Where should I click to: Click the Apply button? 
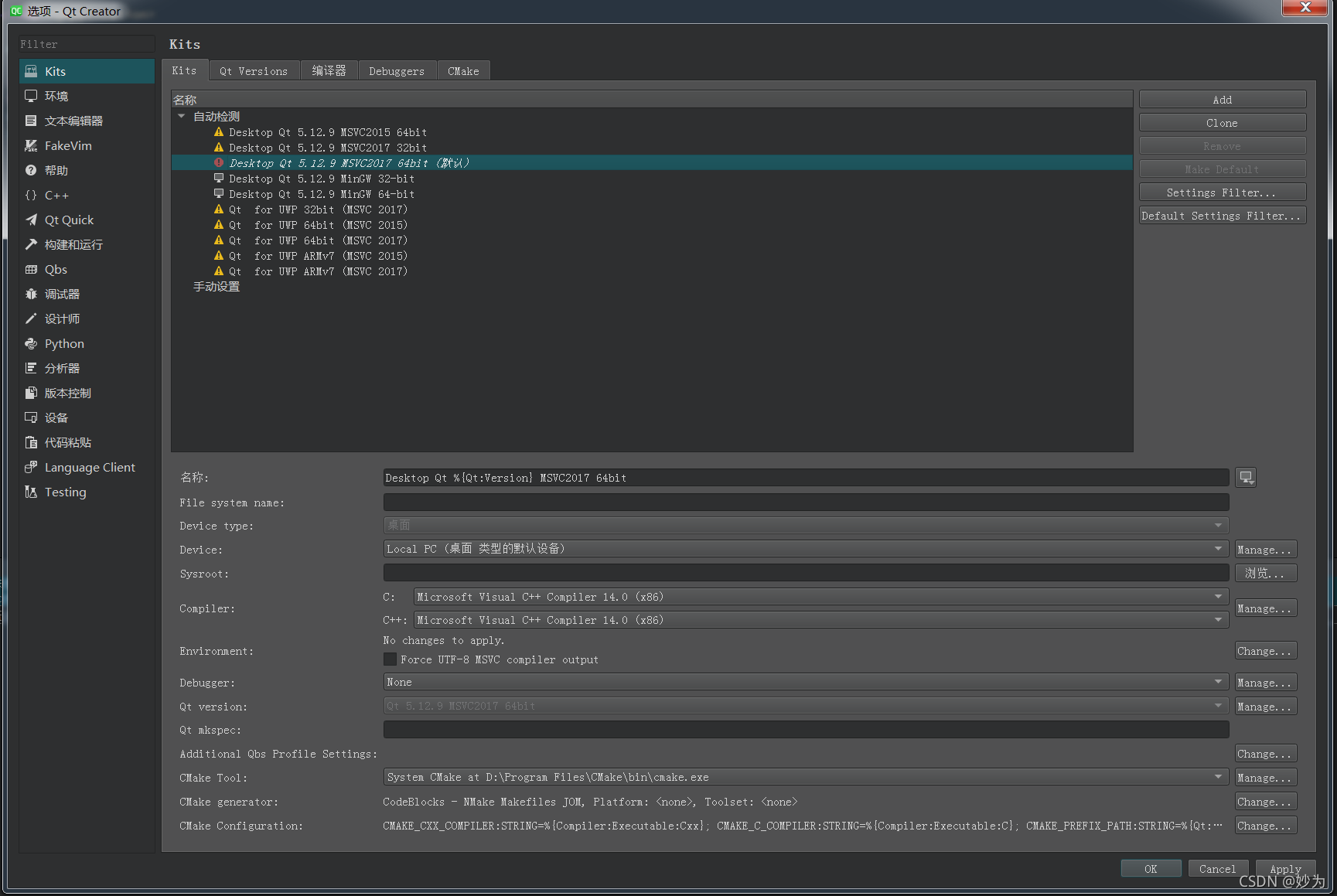pyautogui.click(x=1285, y=869)
